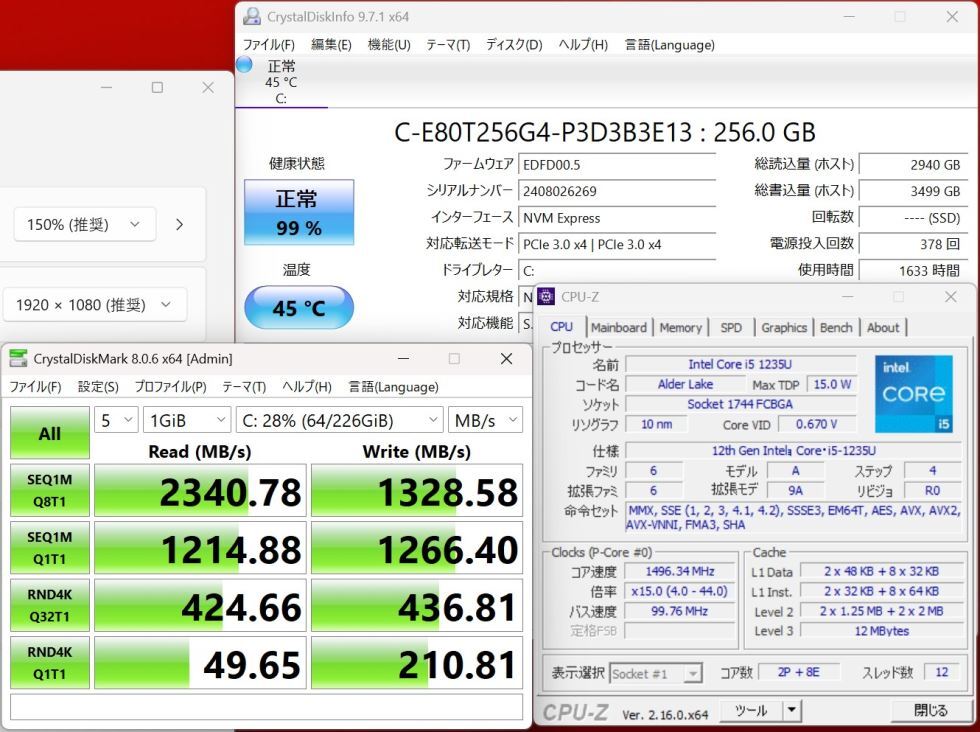
Task: Run the RND4K Q32T1 benchmark
Action: (49, 604)
